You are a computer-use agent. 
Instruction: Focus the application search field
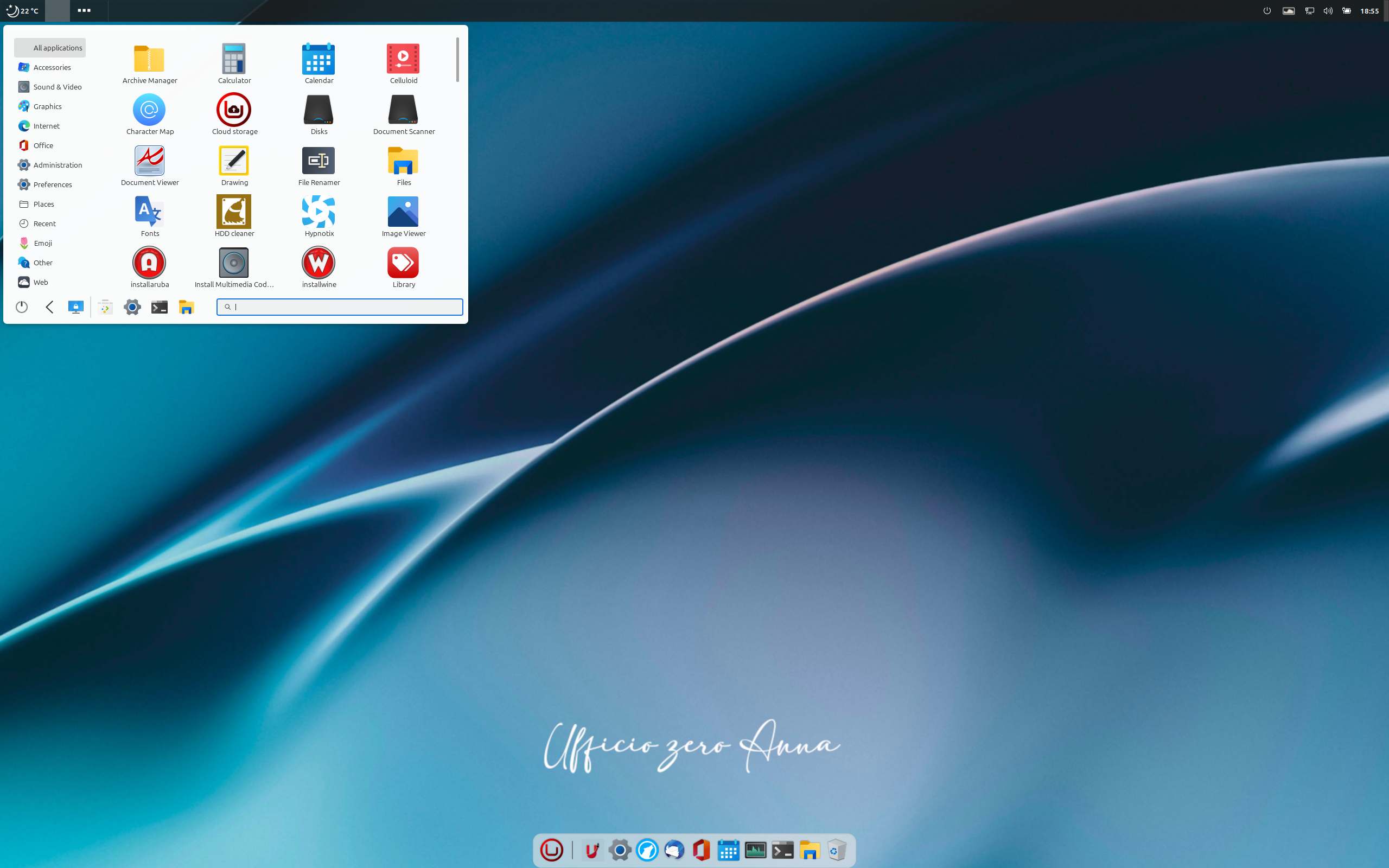340,307
